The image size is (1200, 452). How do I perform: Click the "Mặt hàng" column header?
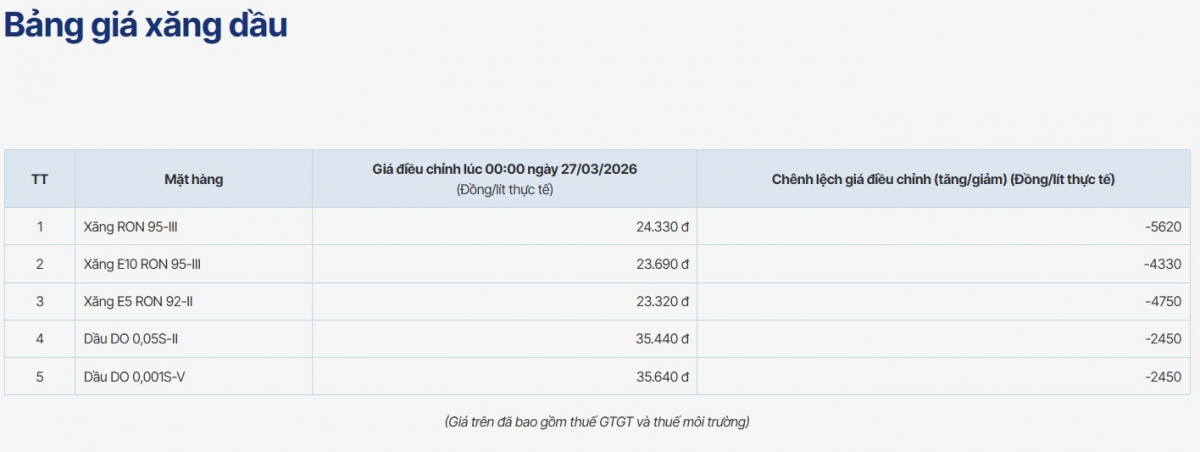point(193,179)
